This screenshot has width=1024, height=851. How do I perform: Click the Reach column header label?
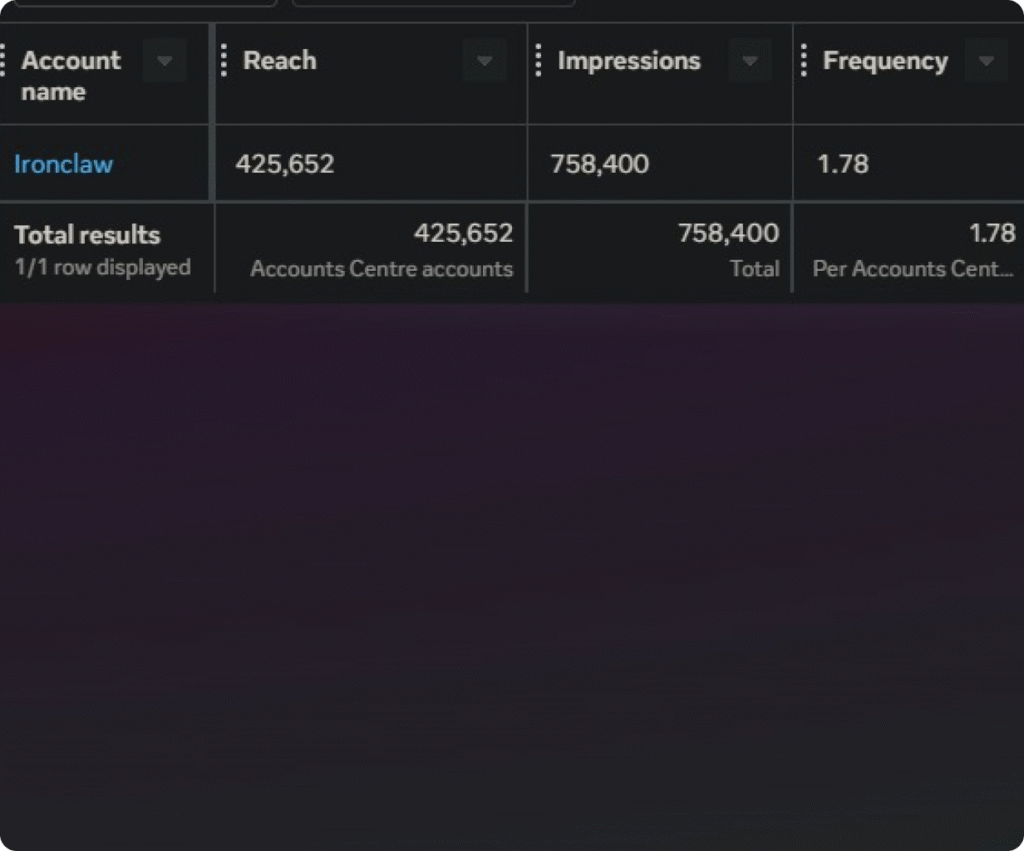pos(279,61)
